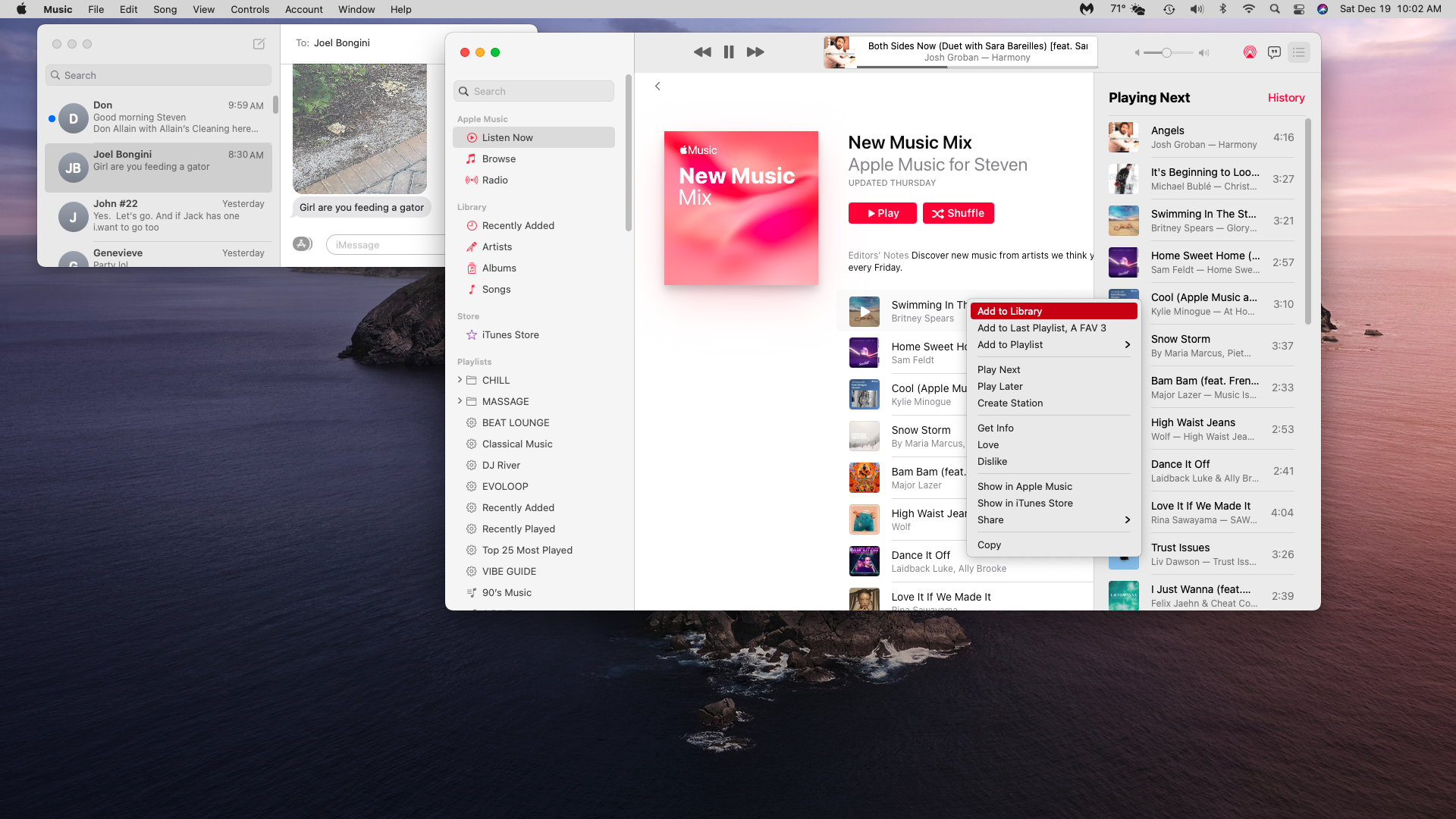Pause the currently playing song

[728, 52]
